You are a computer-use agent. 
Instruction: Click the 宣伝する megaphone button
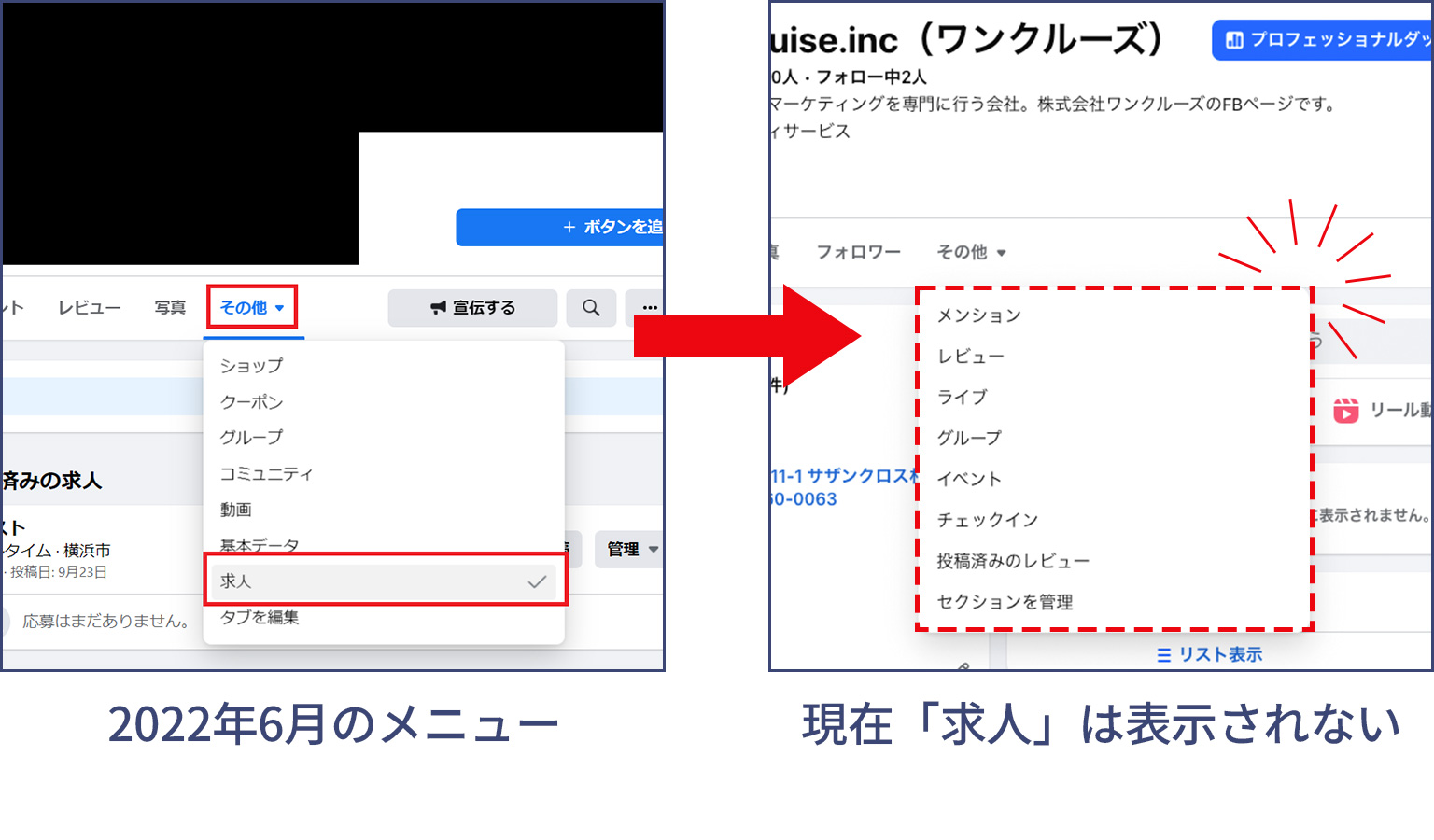click(x=472, y=308)
